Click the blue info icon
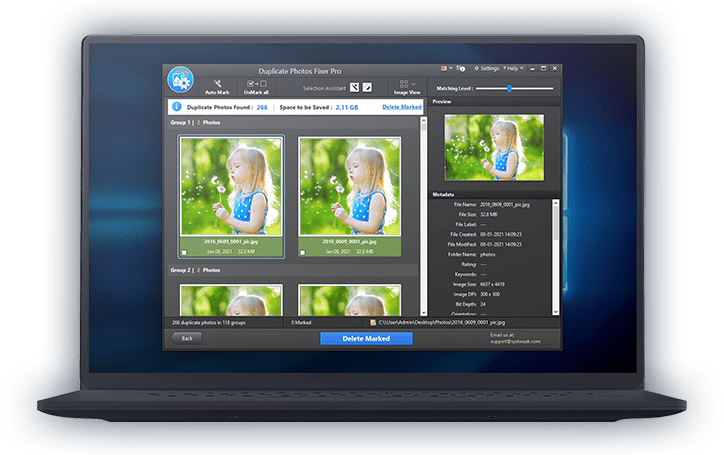 pyautogui.click(x=176, y=105)
